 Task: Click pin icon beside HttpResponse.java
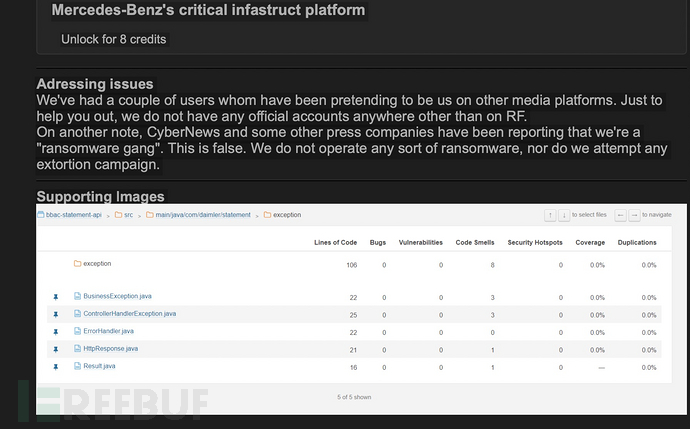[x=56, y=349]
